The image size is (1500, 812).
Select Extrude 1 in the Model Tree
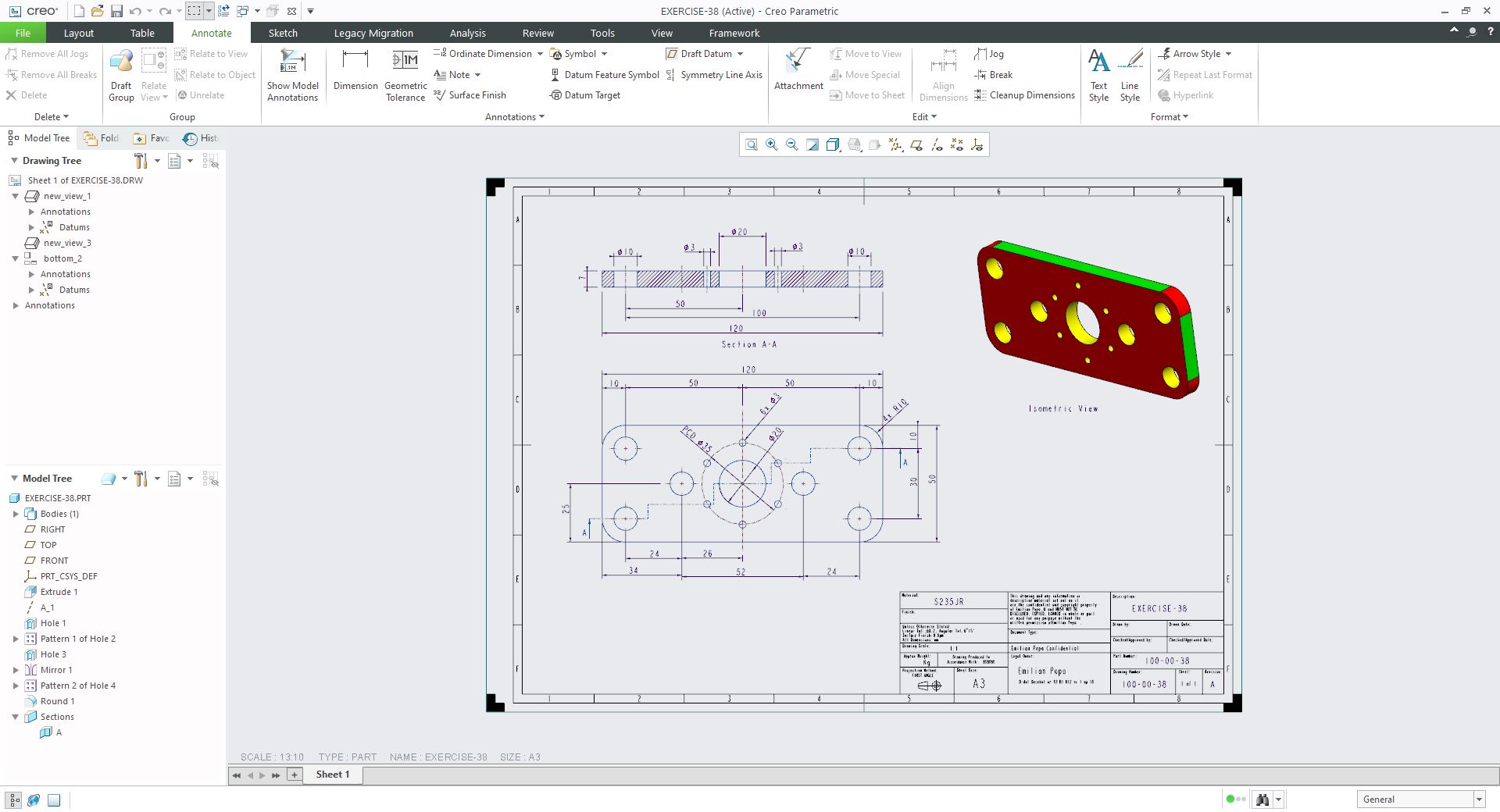59,592
